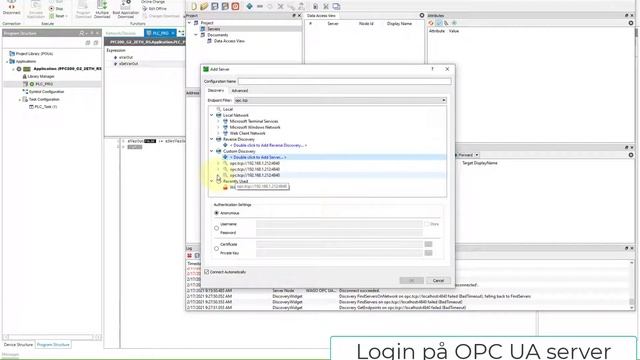Click the red stop icon in the UaExpert toolbar
The width and height of the screenshot is (640, 360).
236,6
